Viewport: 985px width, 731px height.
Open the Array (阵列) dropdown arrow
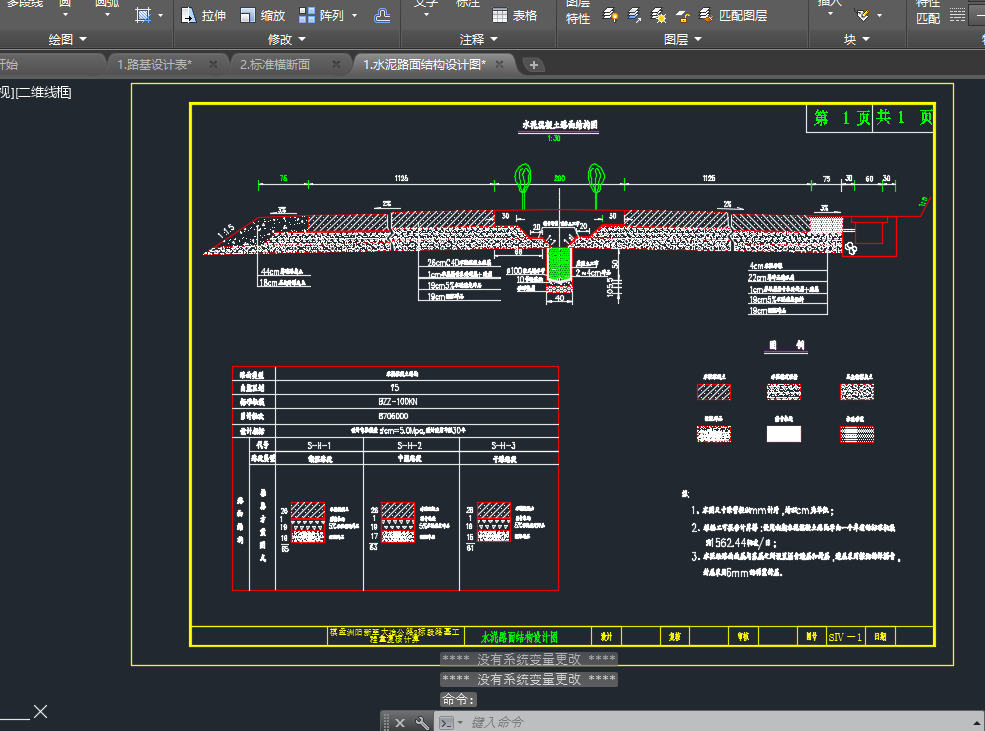354,16
